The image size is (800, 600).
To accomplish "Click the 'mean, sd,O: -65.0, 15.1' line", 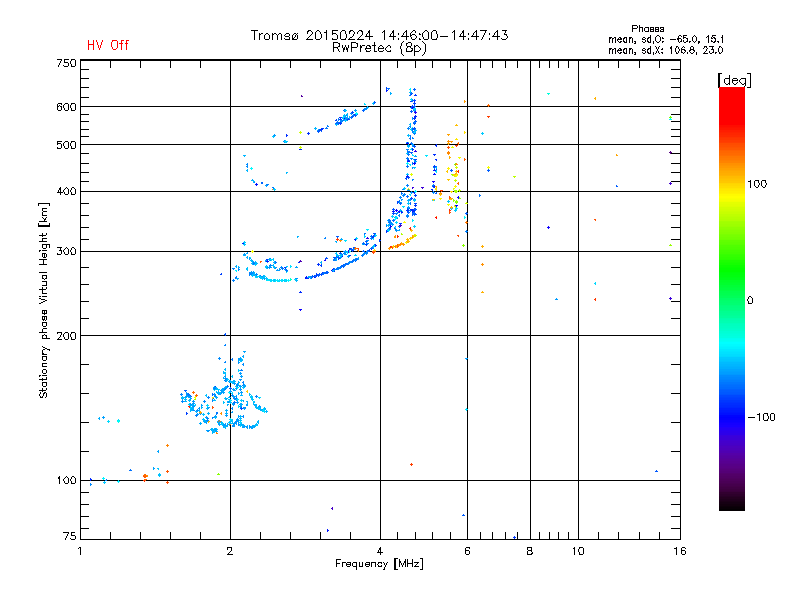I will (x=666, y=39).
